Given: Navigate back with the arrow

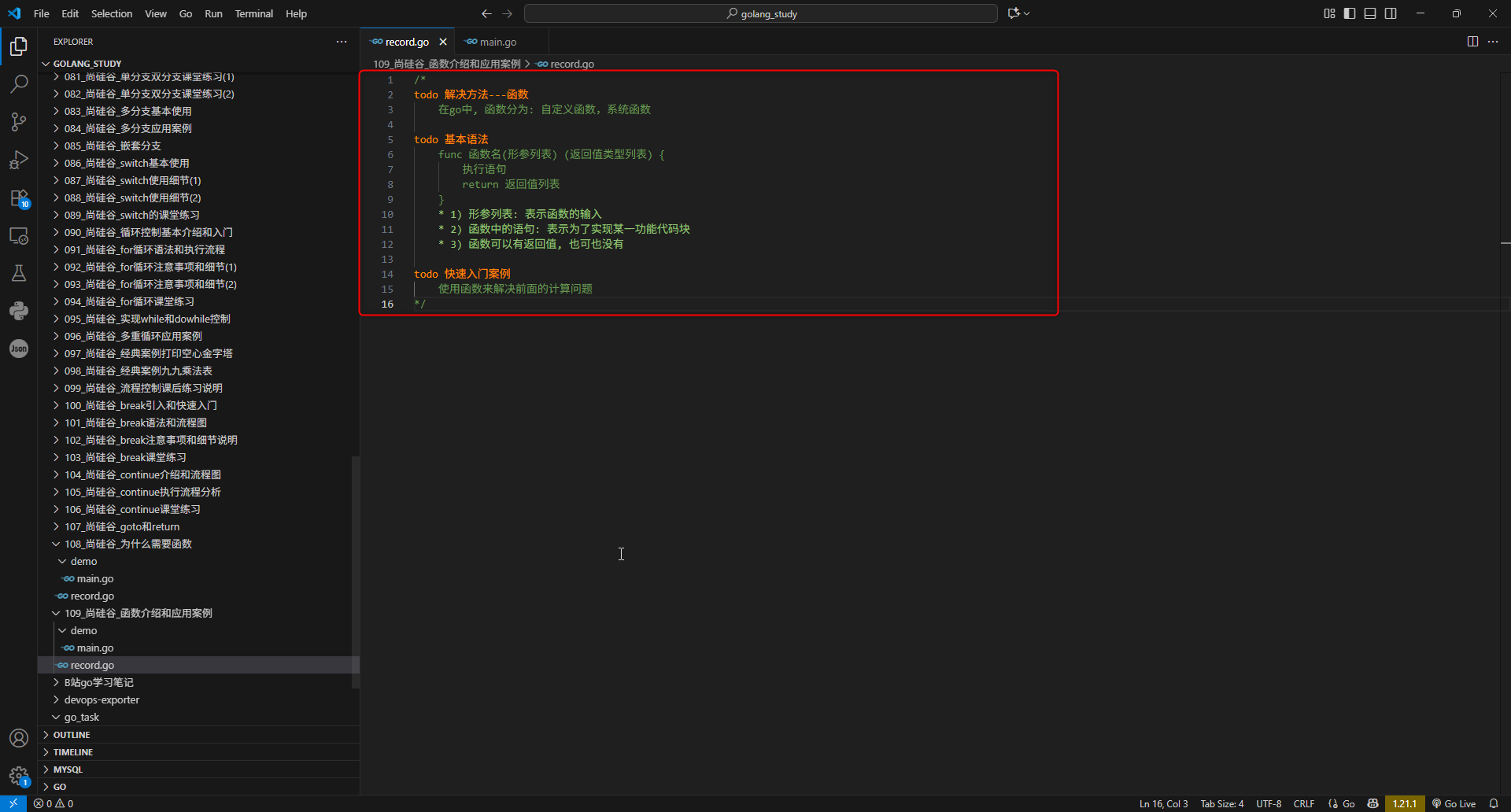Looking at the screenshot, I should point(486,13).
